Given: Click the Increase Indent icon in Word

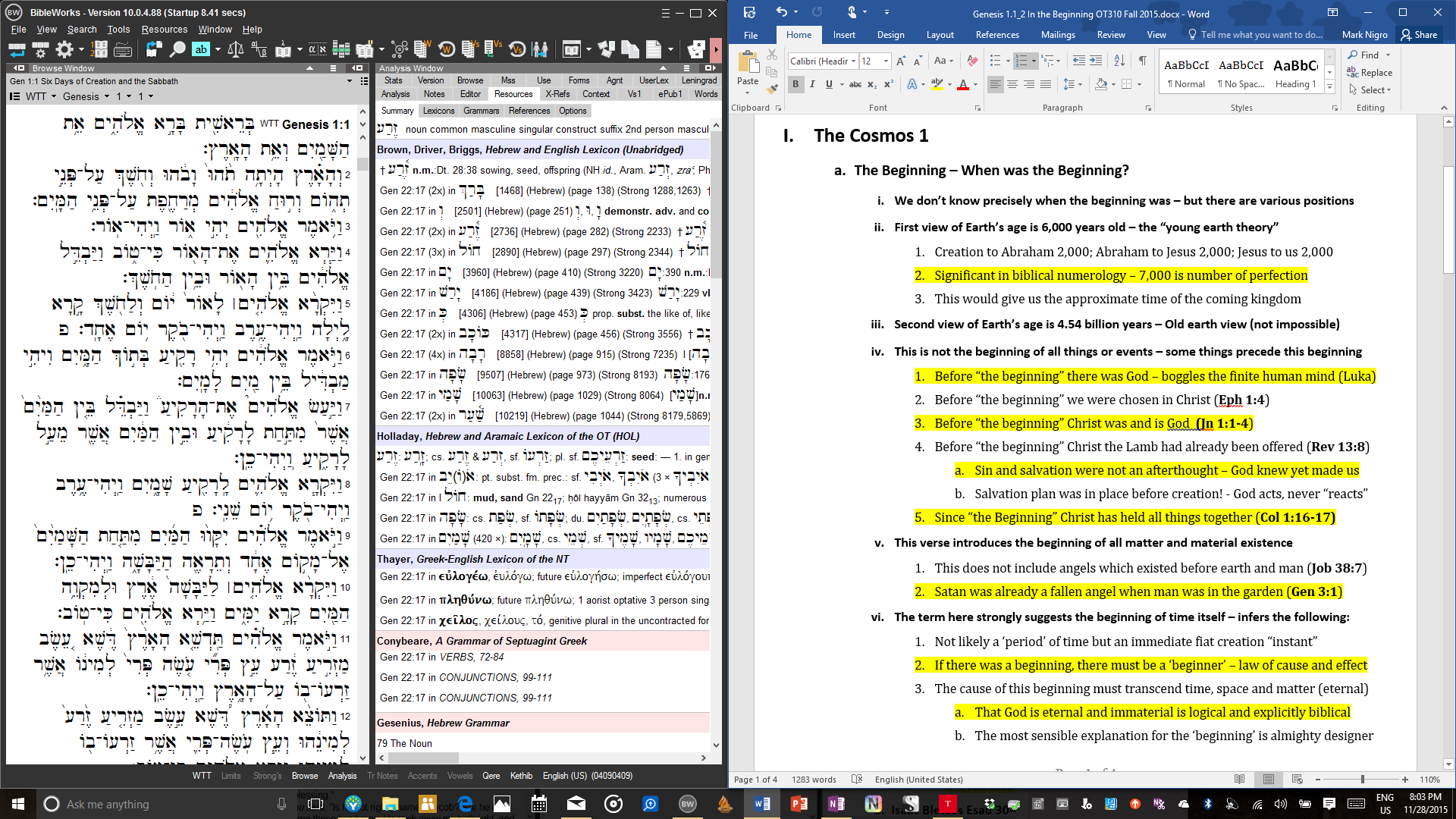Looking at the screenshot, I should [x=1096, y=61].
